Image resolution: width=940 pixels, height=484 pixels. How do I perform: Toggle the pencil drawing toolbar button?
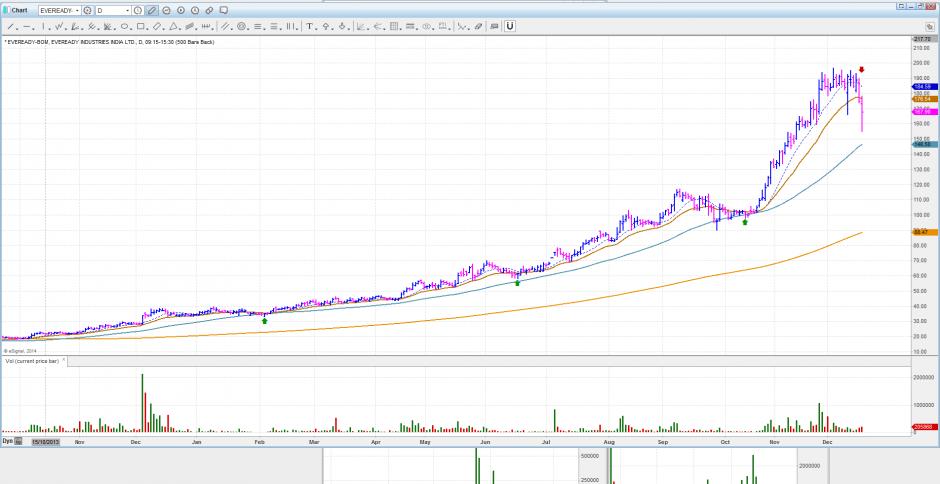(x=152, y=10)
